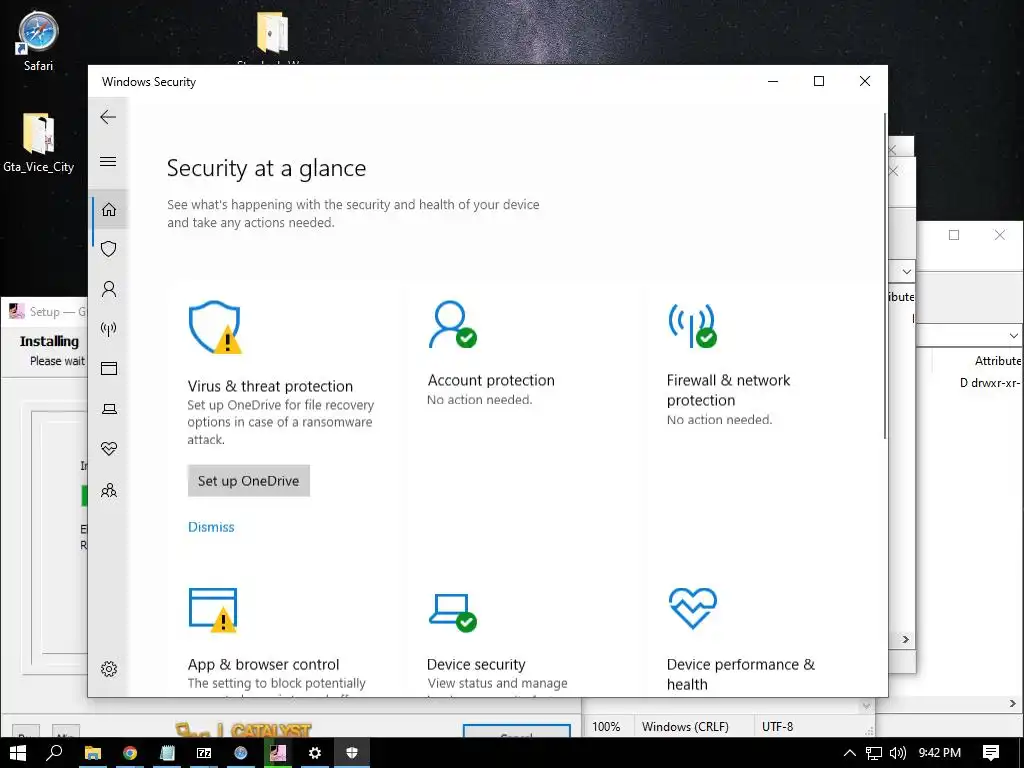1024x768 pixels.
Task: Open the volume speaker icon in tray
Action: coord(898,753)
